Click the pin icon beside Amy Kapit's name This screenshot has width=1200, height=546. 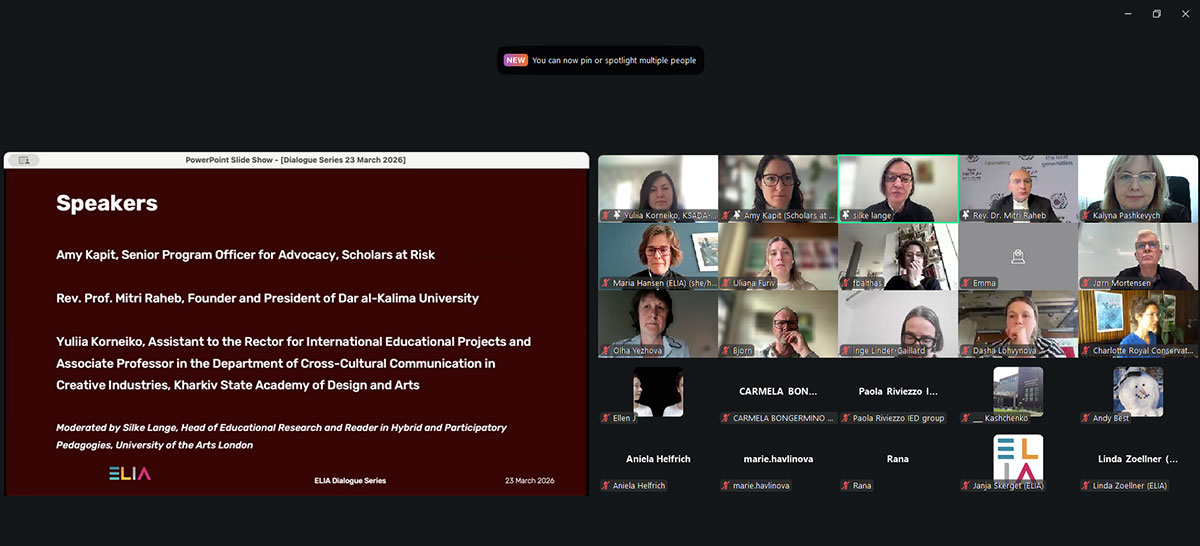pos(737,215)
